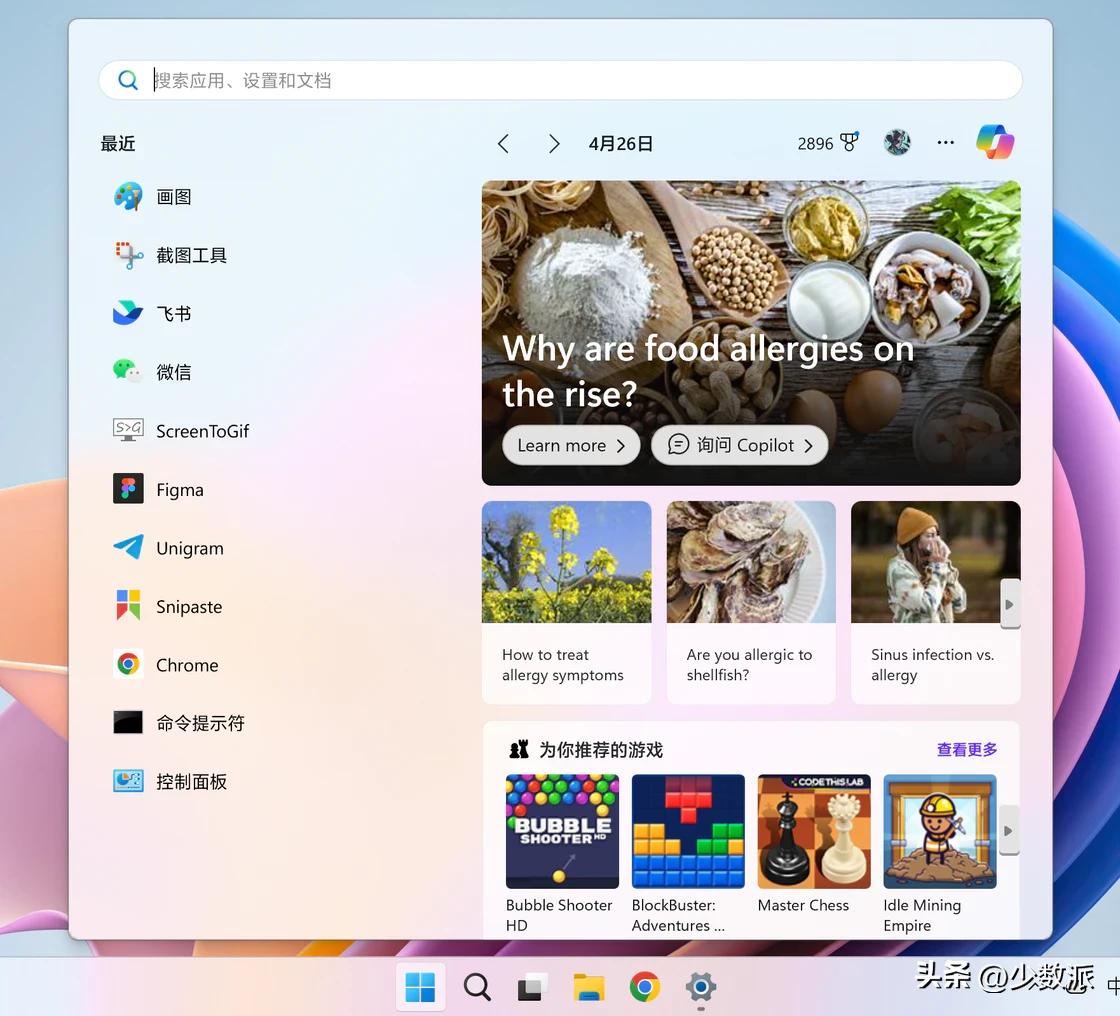Open the Bubble Shooter HD game

click(x=562, y=853)
